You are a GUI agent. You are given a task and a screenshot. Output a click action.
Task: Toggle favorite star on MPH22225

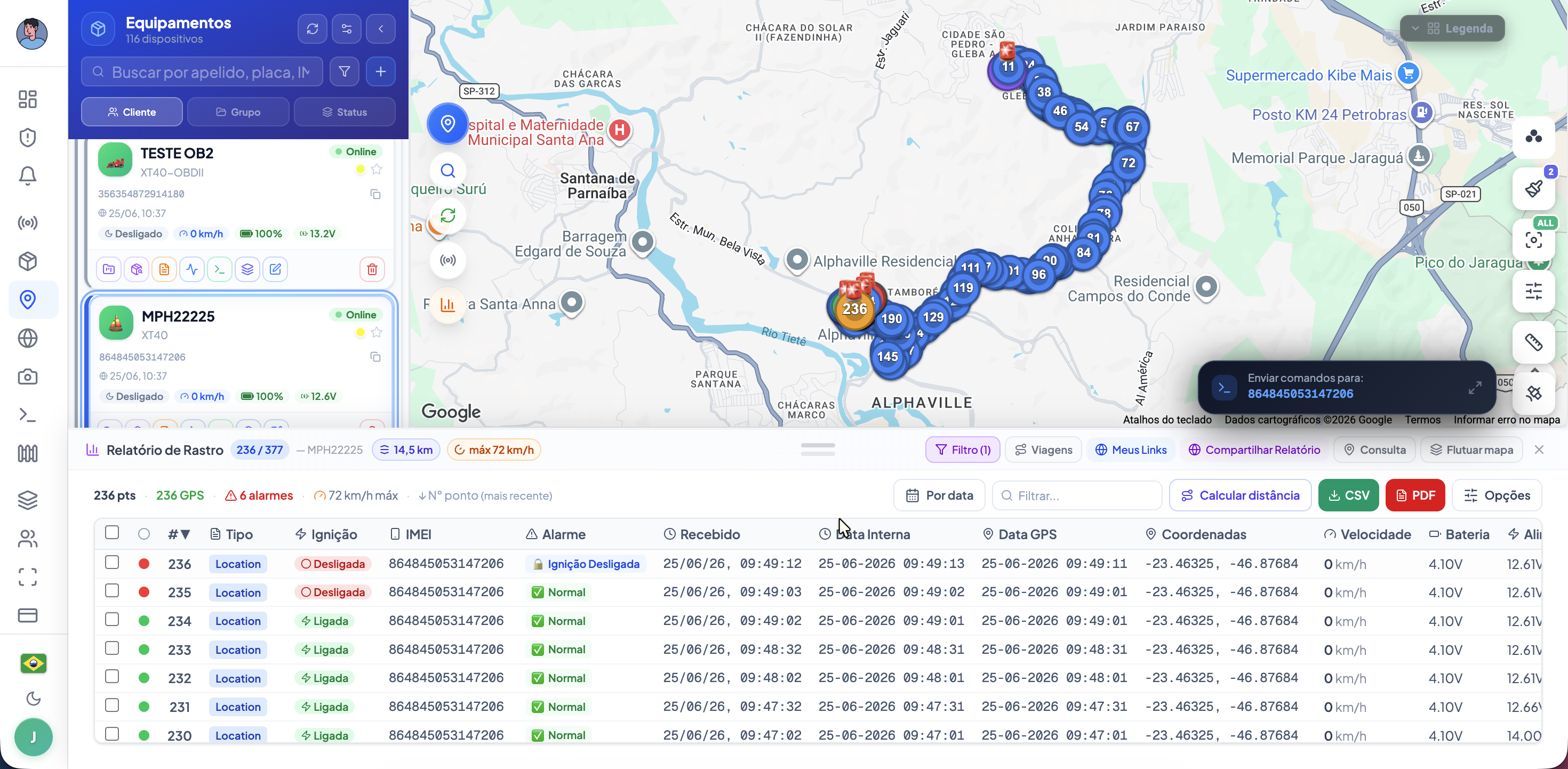377,332
